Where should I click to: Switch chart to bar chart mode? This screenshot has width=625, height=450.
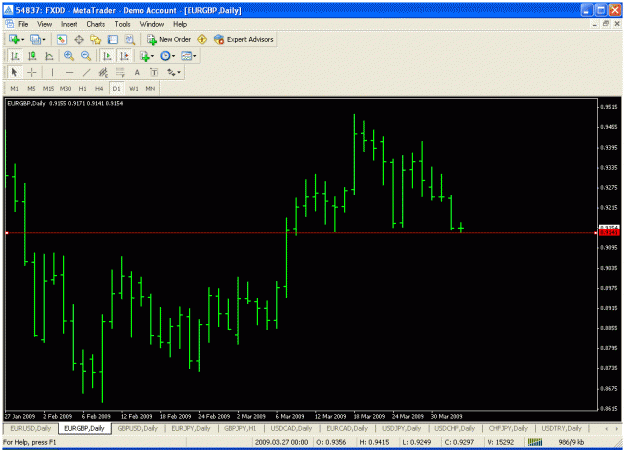[15, 56]
